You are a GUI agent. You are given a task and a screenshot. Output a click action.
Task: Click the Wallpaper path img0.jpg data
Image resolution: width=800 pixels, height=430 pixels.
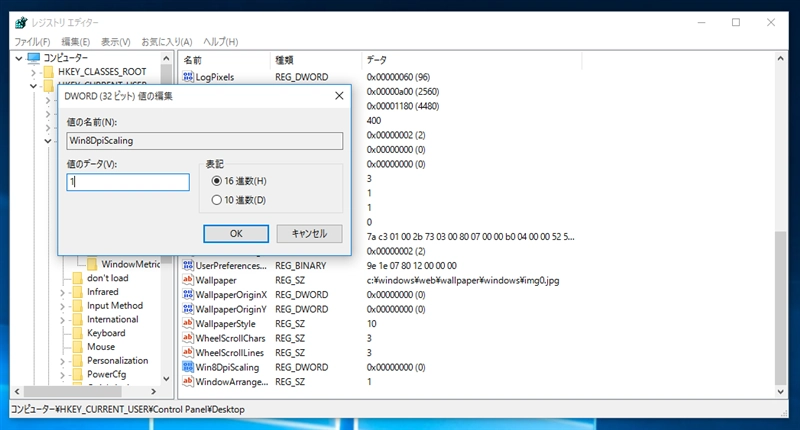click(463, 280)
